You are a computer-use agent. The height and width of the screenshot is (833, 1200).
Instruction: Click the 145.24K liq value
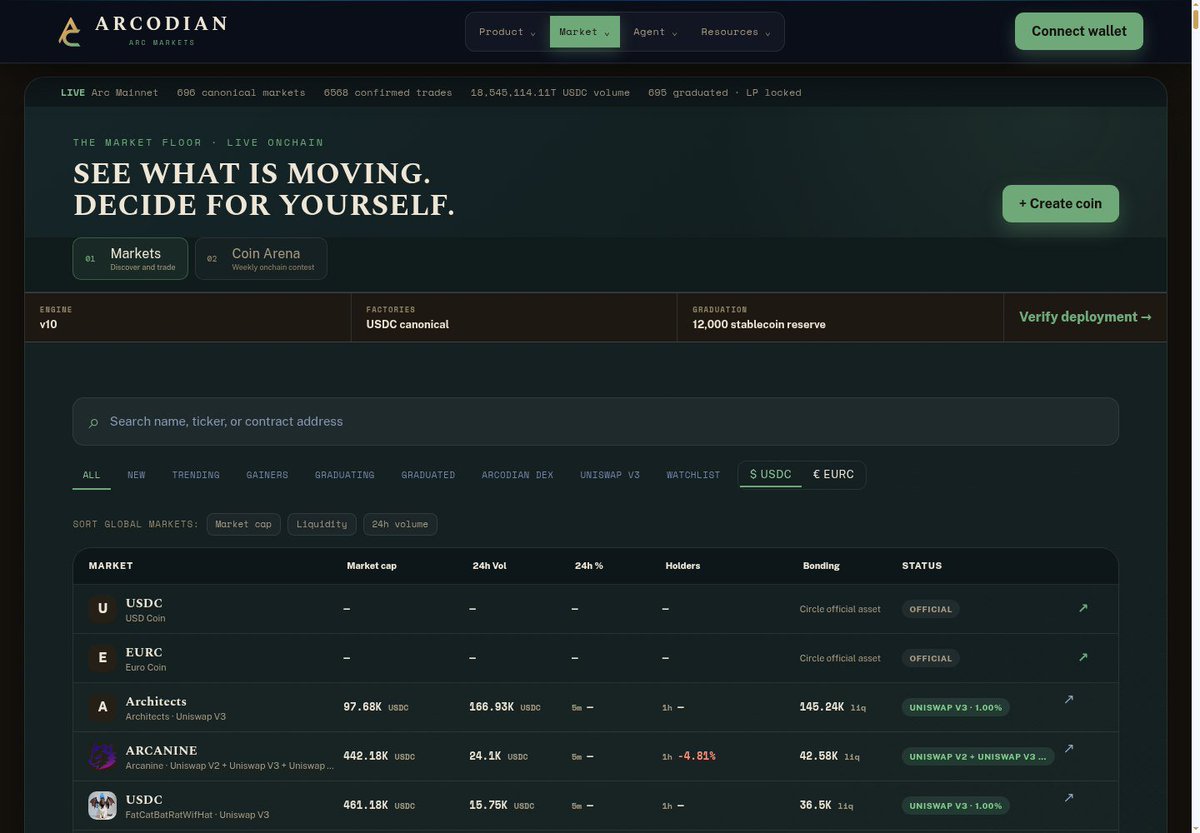[822, 707]
